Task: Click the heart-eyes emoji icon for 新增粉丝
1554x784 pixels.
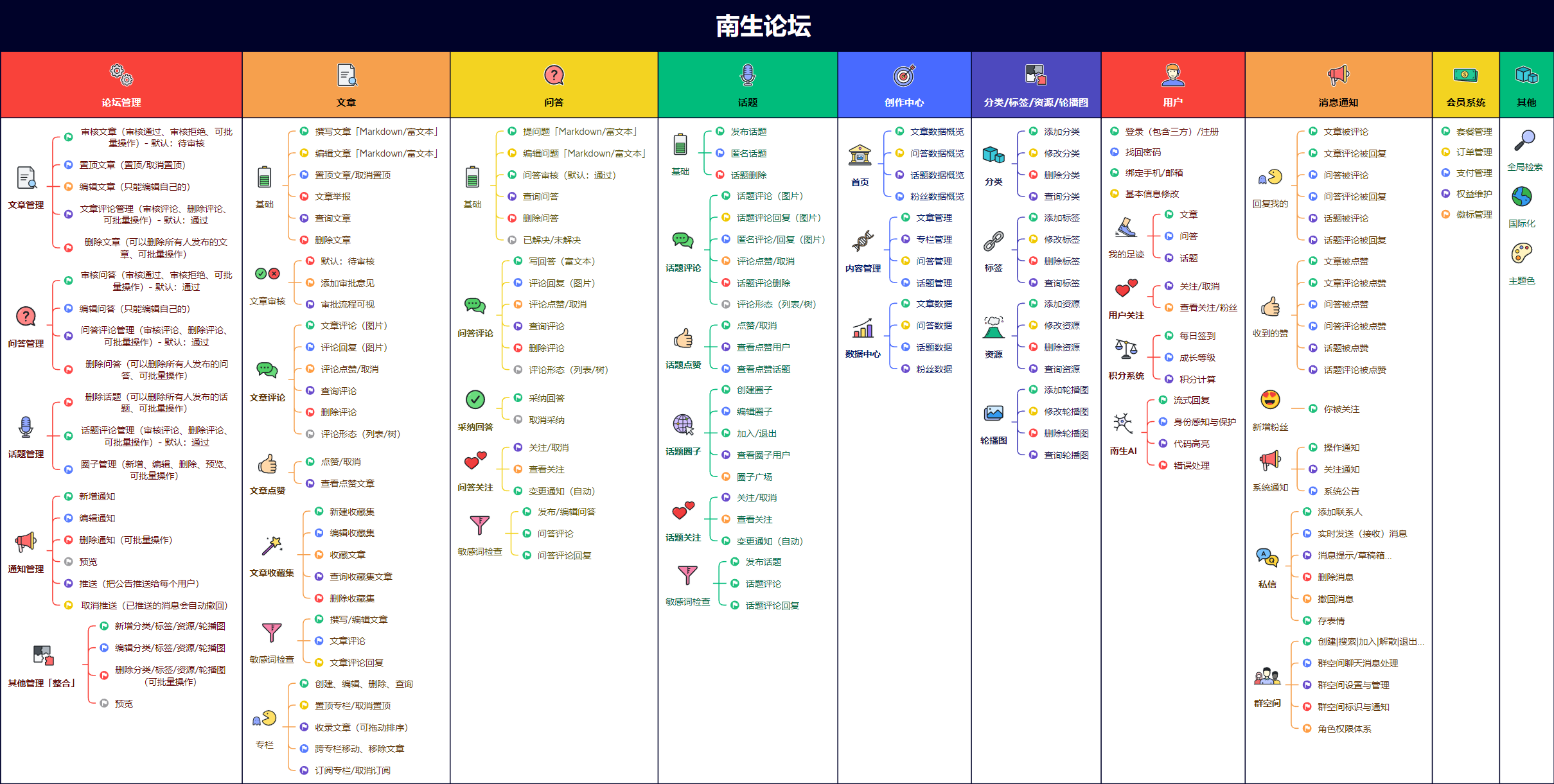Action: (x=1270, y=399)
